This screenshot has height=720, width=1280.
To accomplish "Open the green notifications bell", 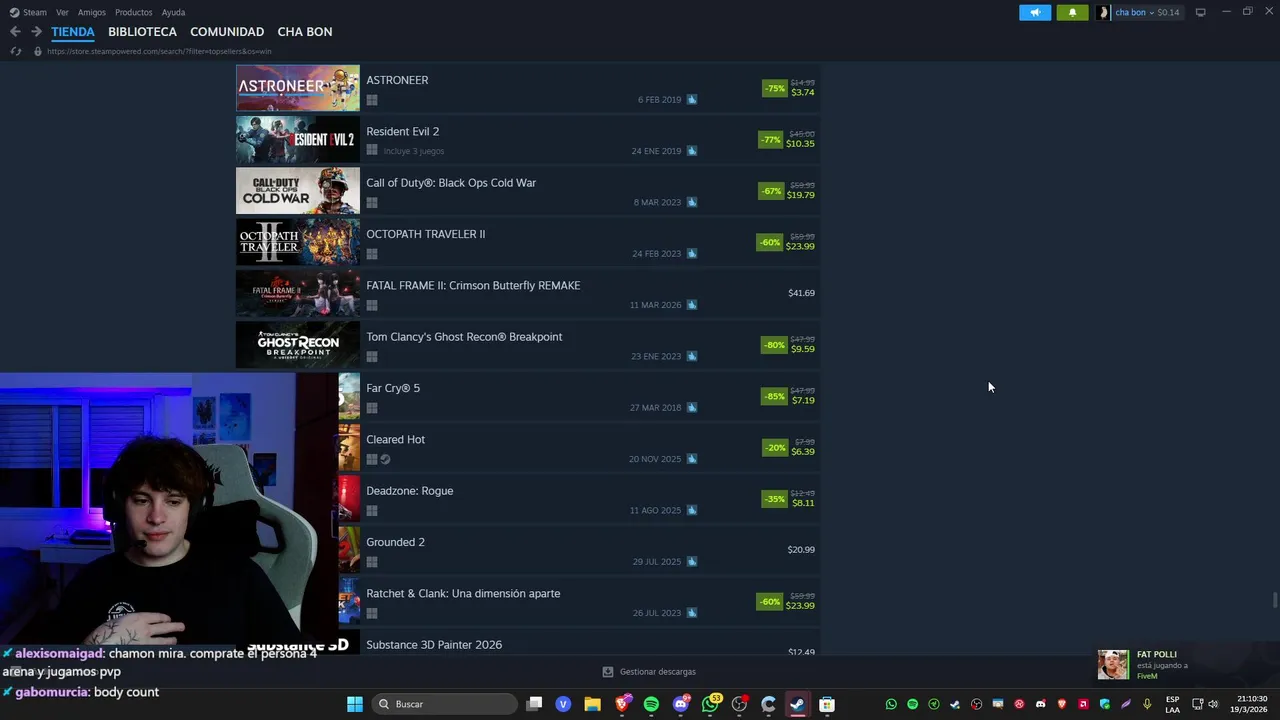I will (1072, 12).
